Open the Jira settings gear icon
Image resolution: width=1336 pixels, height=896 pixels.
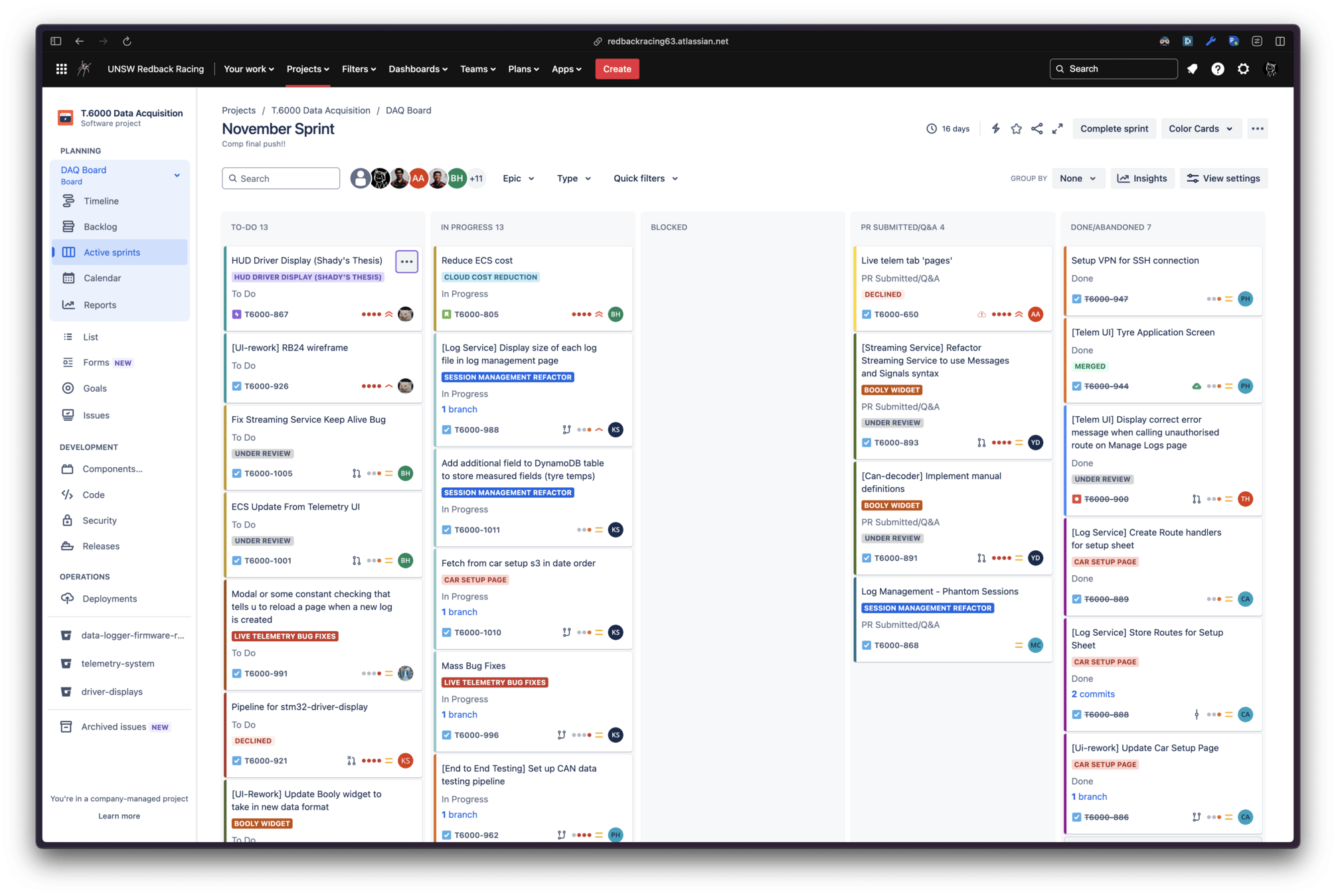(x=1243, y=69)
